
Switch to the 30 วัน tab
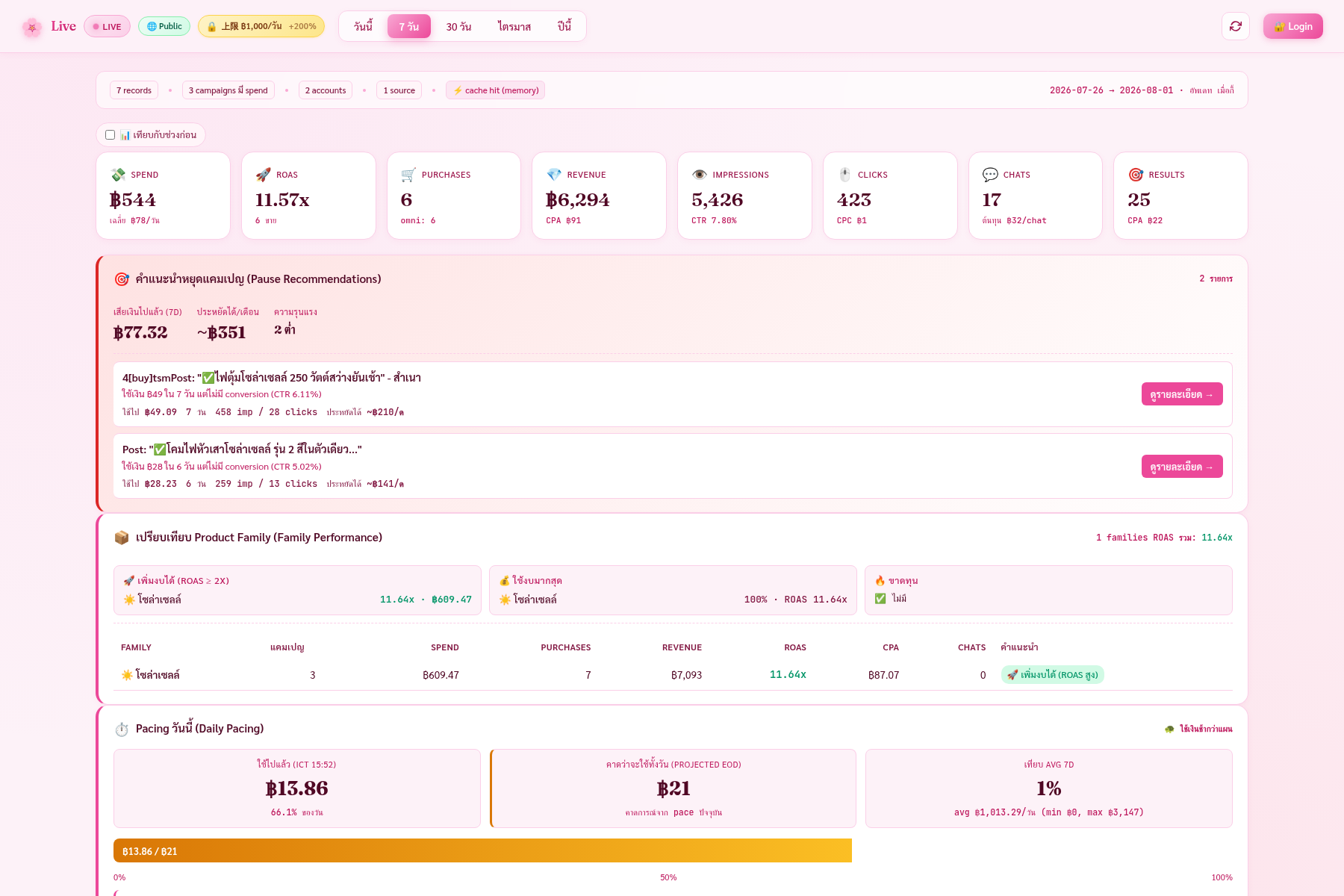[x=458, y=26]
